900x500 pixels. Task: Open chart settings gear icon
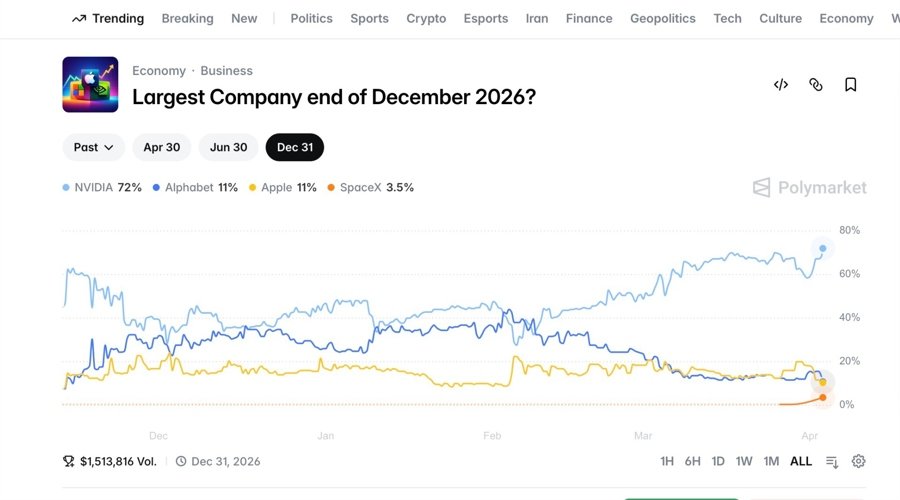(x=858, y=461)
